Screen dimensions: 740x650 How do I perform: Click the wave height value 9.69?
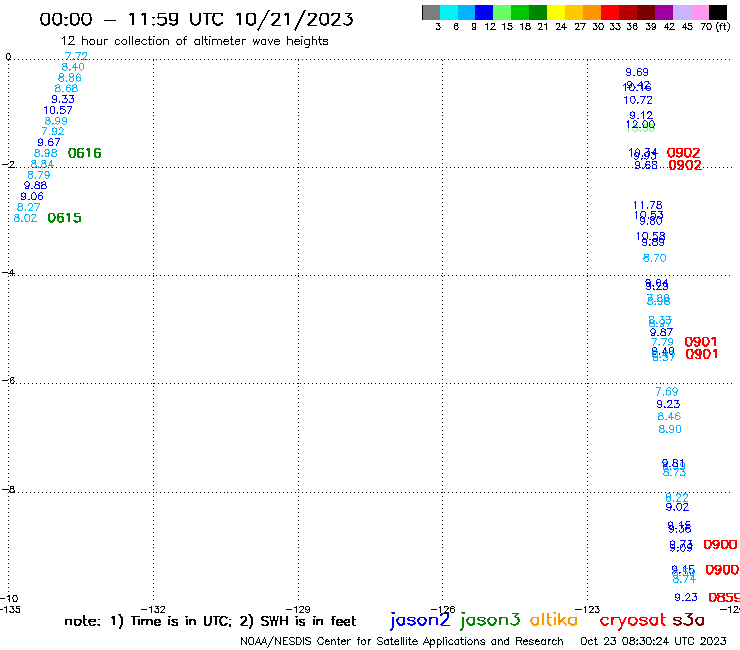tap(637, 72)
